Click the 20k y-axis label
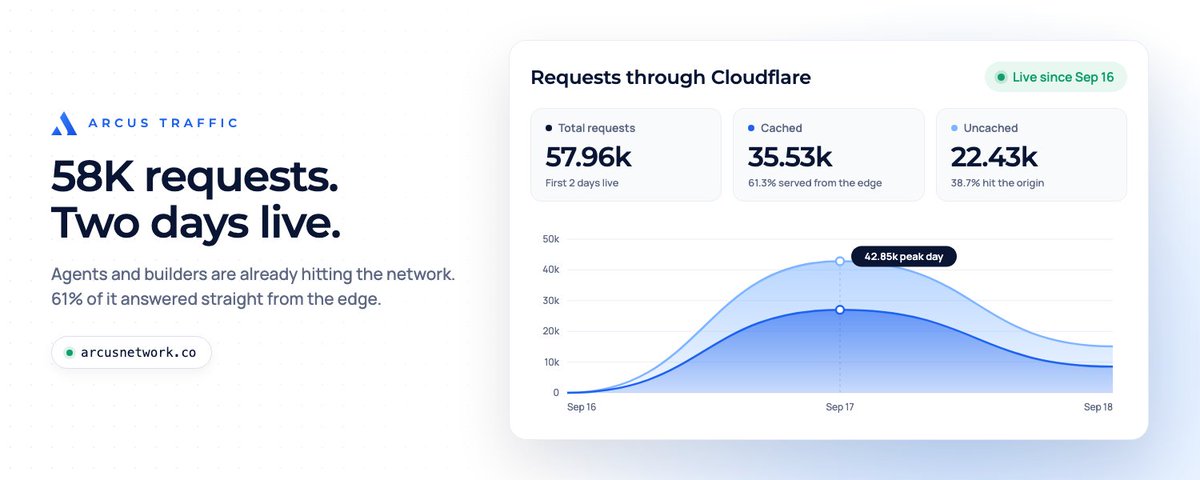1200x480 pixels. [551, 331]
